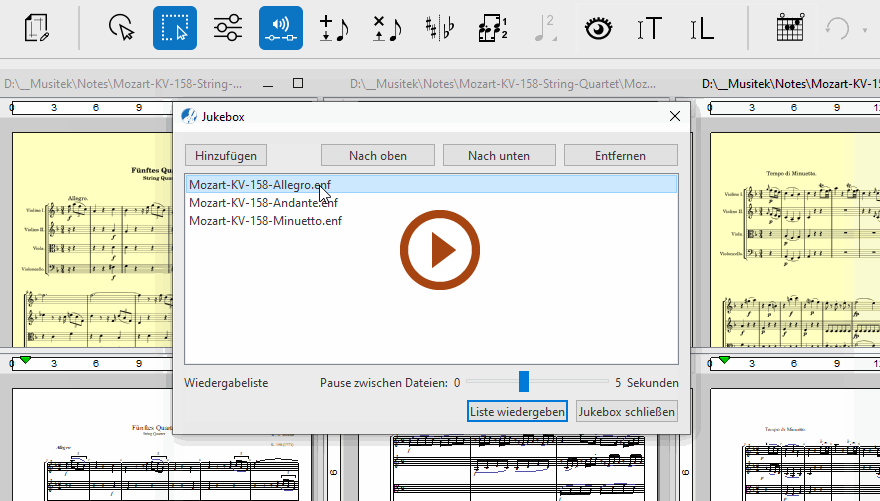Viewport: 880px width, 501px height.
Task: Click the Hinzufügen button
Action: pyautogui.click(x=226, y=155)
